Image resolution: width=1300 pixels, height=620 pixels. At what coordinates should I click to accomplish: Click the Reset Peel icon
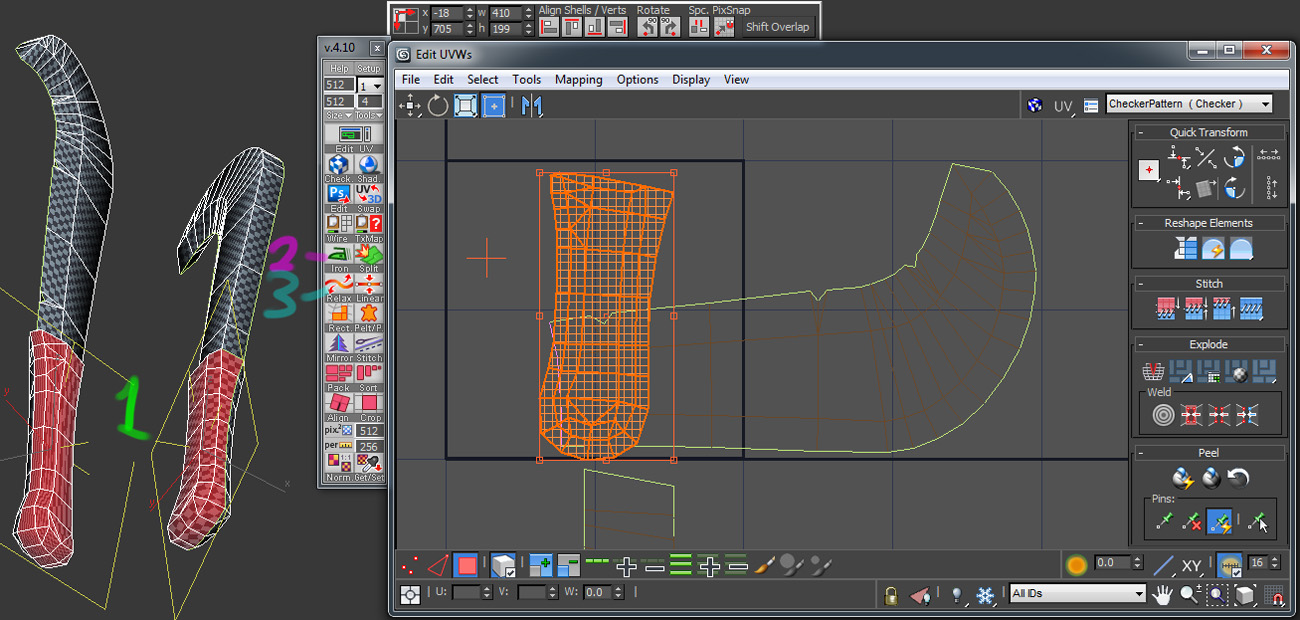[x=1238, y=478]
